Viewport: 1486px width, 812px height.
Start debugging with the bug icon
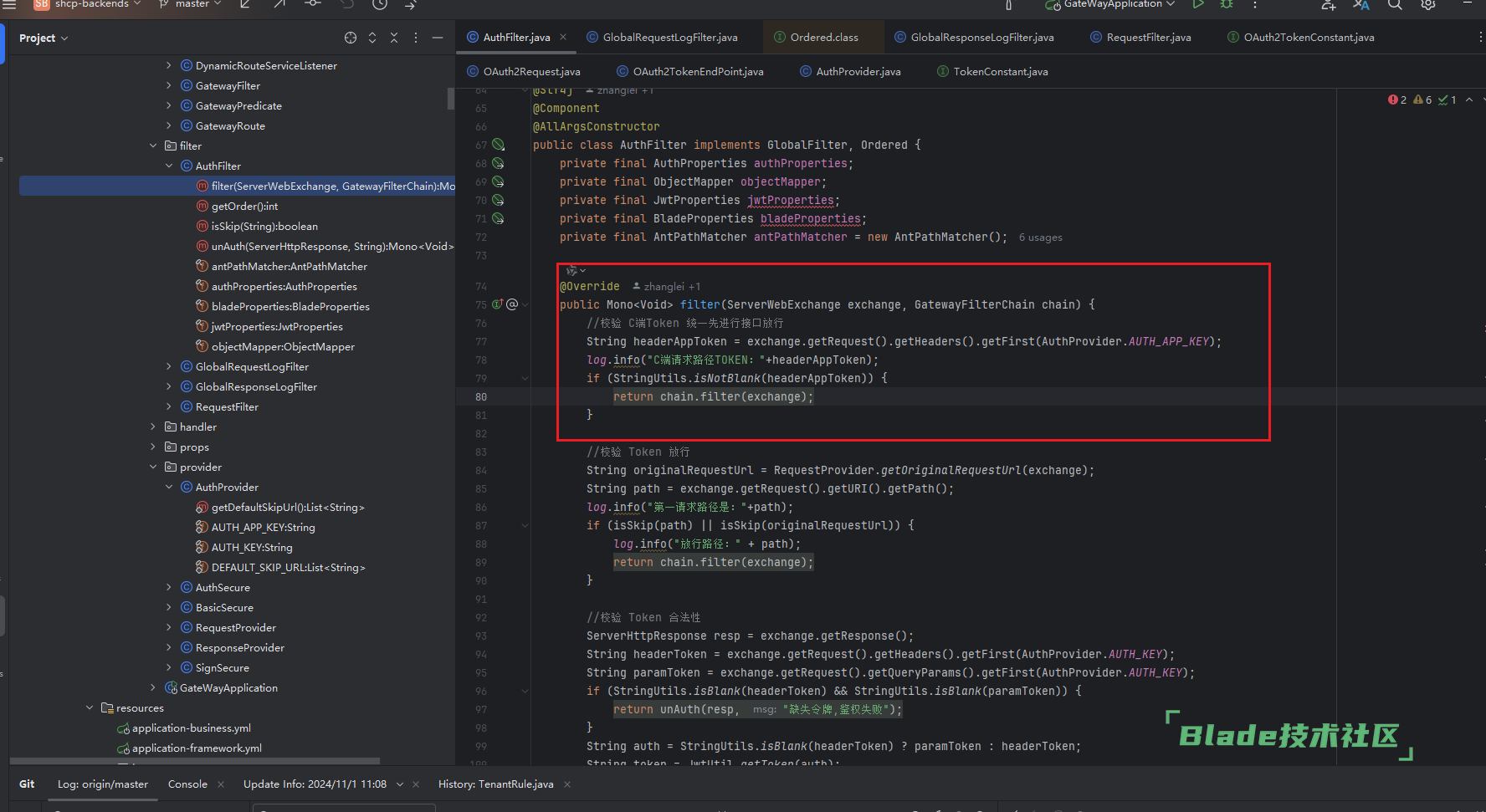point(1227,4)
